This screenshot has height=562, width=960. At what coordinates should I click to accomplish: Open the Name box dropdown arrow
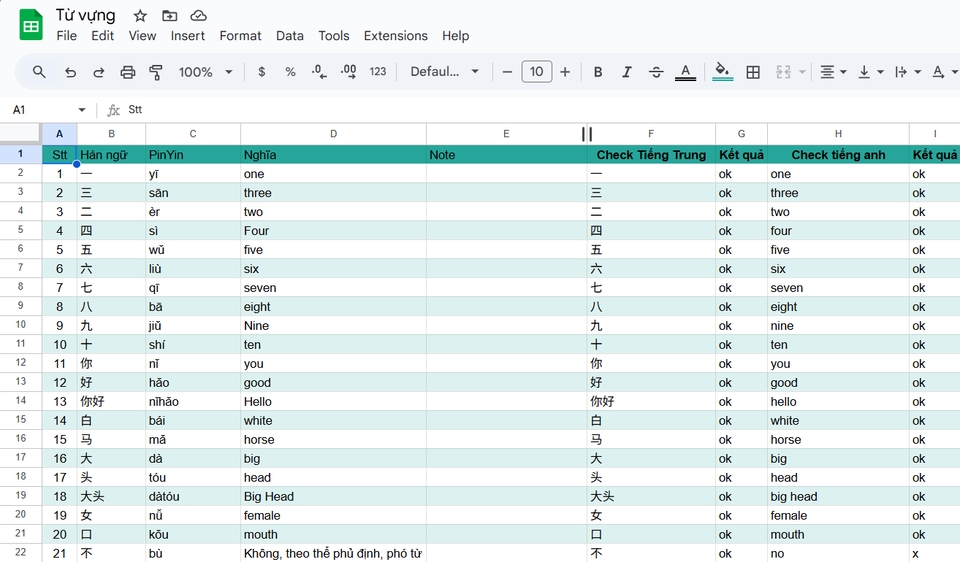coord(82,110)
